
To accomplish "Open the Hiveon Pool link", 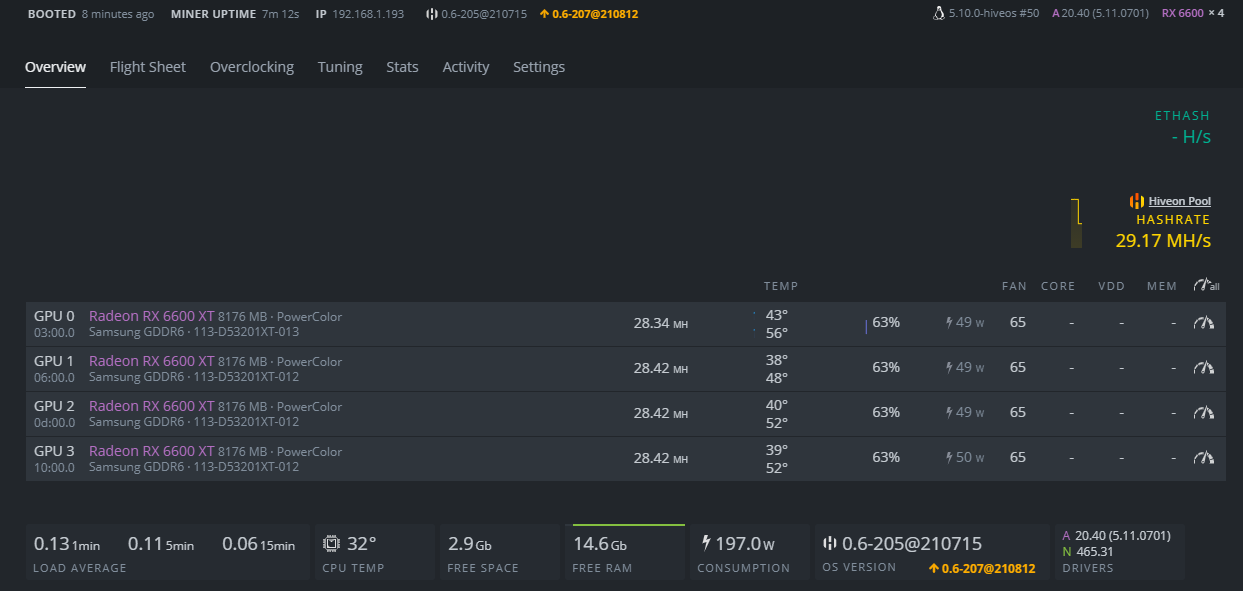I will tap(1179, 201).
